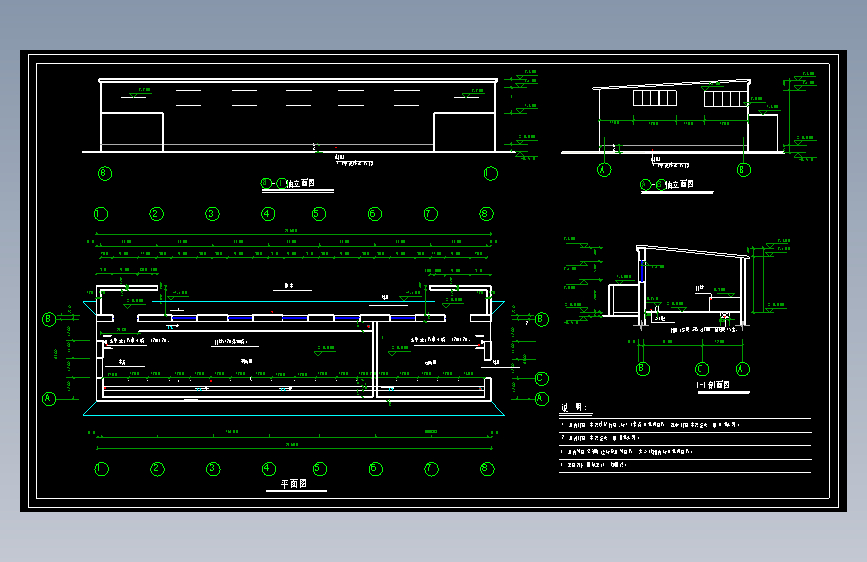The height and width of the screenshot is (562, 867).
Task: Click axis bubble B under section drawing
Action: click(643, 368)
